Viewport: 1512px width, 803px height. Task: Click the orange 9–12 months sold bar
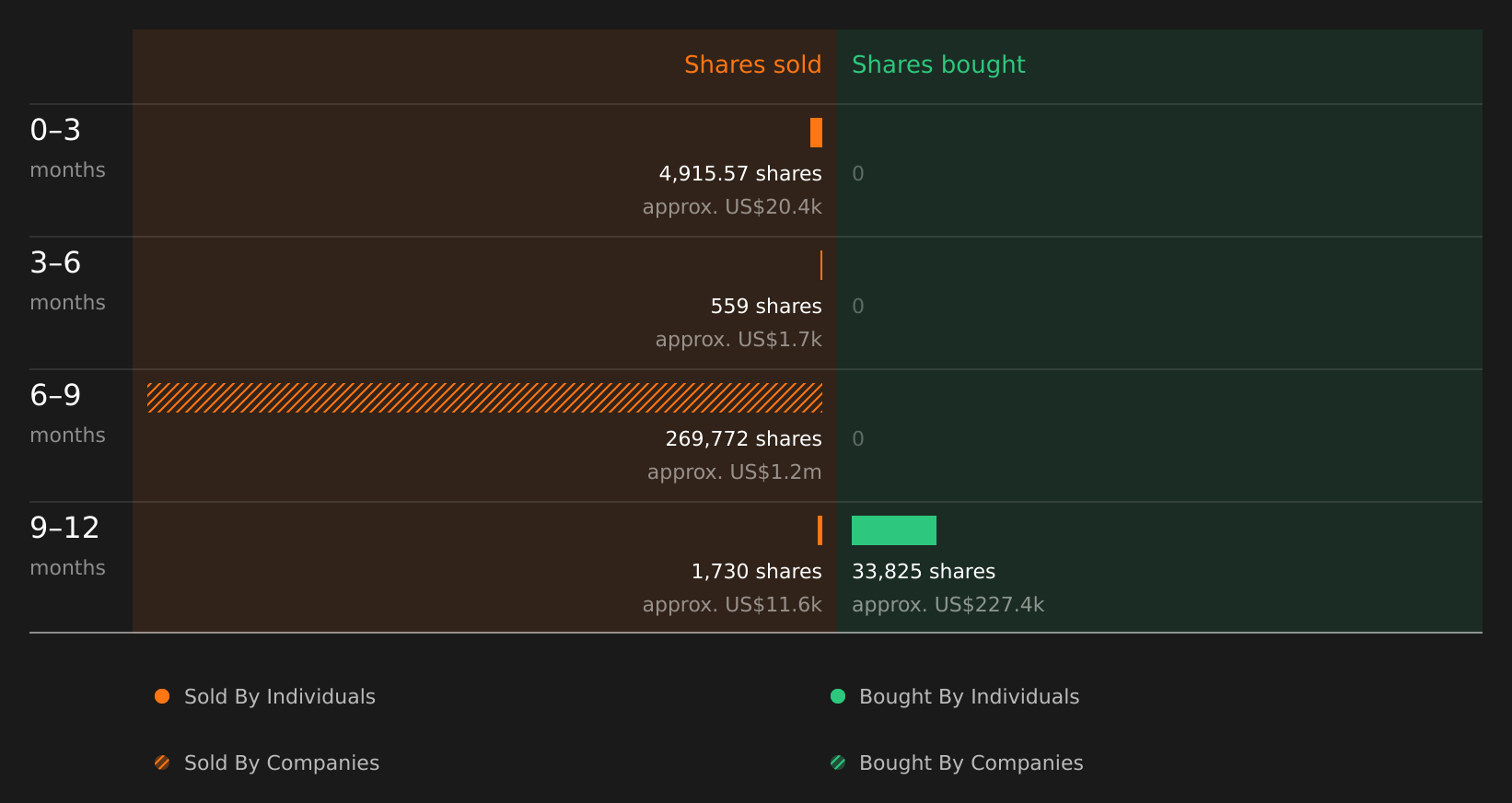coord(820,530)
